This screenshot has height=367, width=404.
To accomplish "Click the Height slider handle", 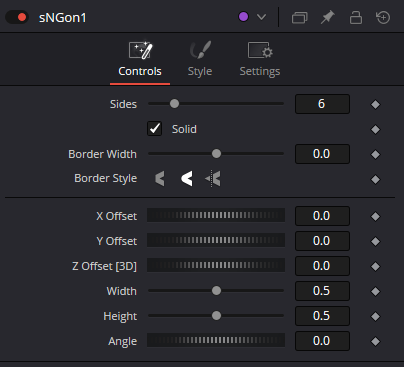I will click(x=216, y=315).
